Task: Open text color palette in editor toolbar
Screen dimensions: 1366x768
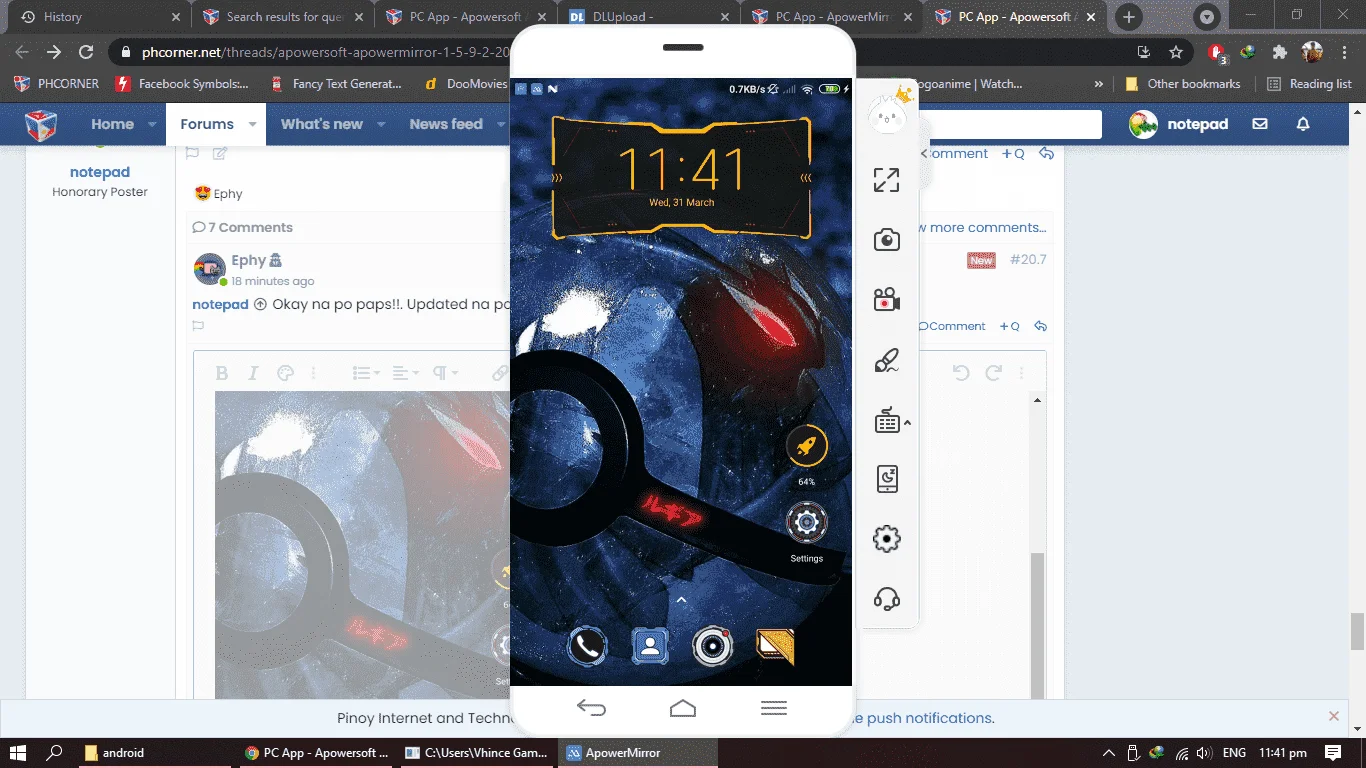Action: 284,373
